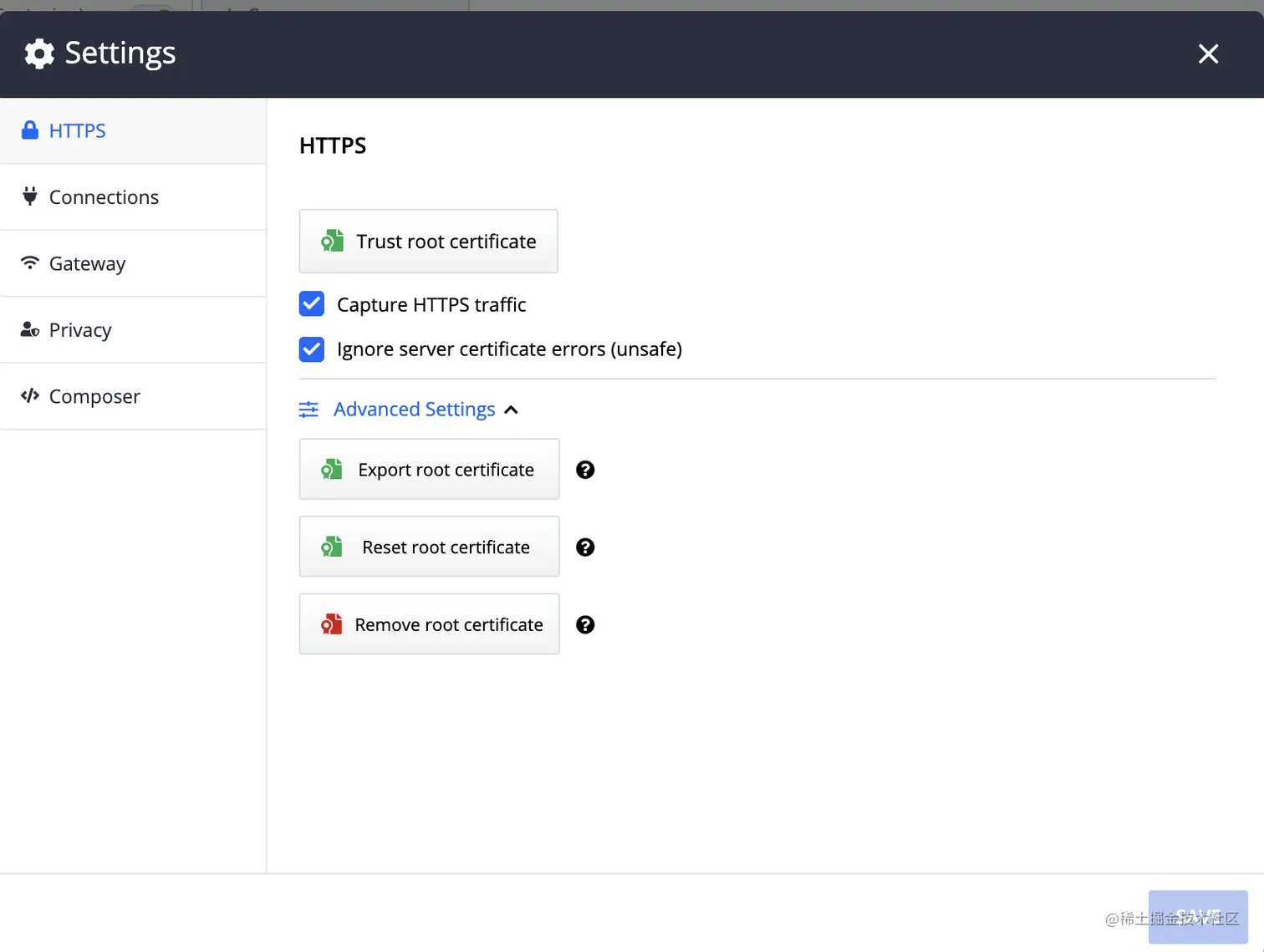The width and height of the screenshot is (1264, 952).
Task: Toggle the Advanced Settings section label
Action: (415, 409)
